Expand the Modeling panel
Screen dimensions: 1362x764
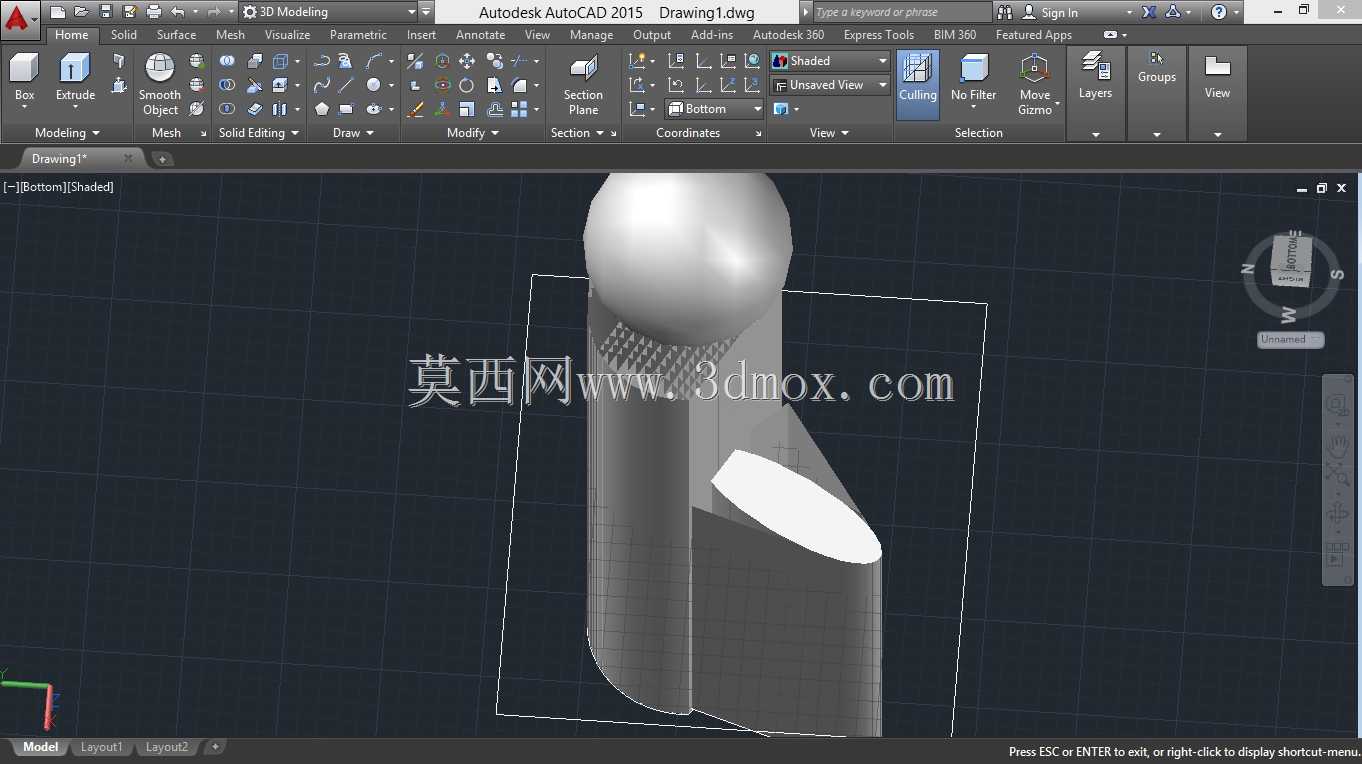point(67,133)
